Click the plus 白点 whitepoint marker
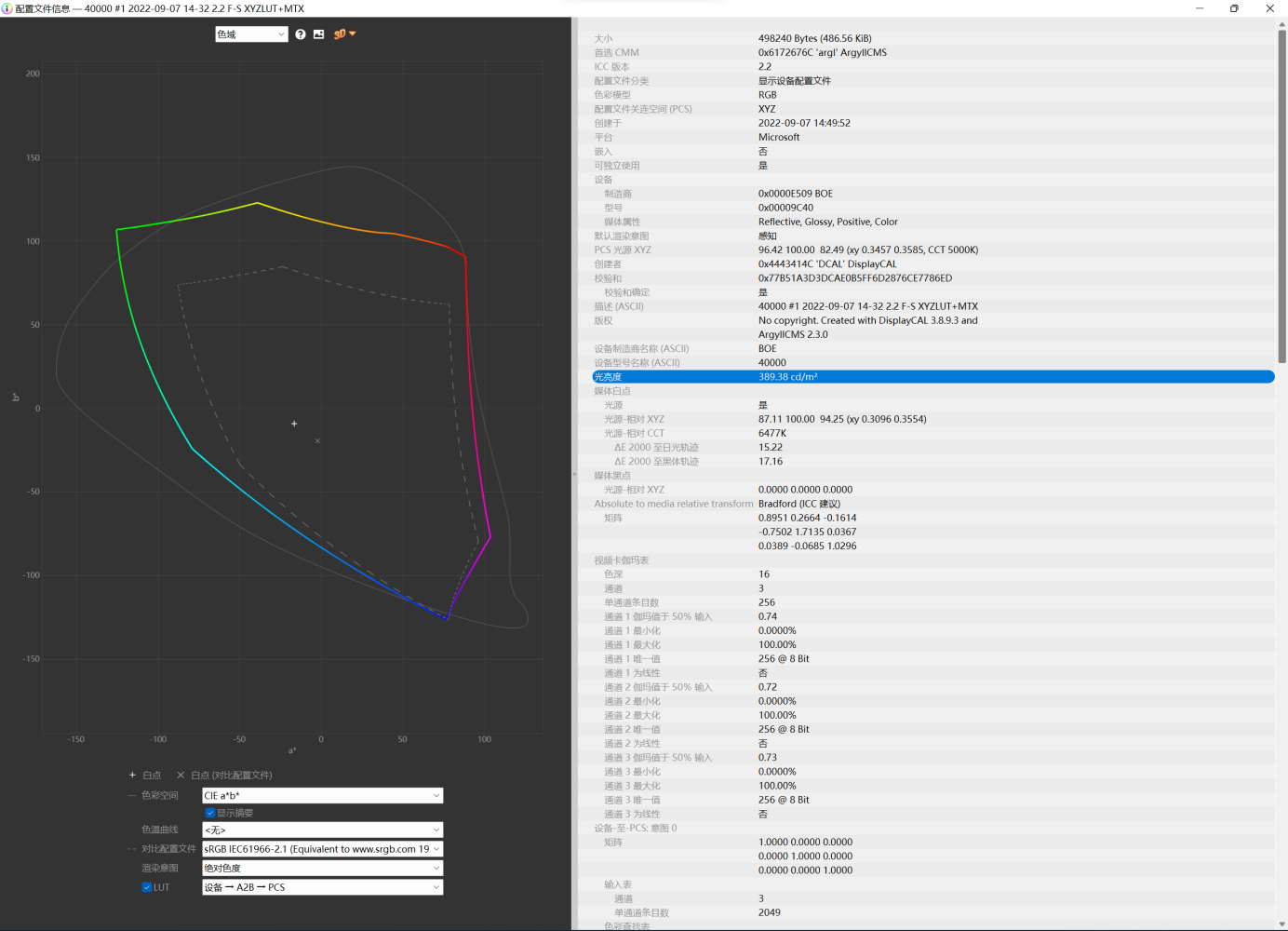Image resolution: width=1288 pixels, height=931 pixels. (x=132, y=776)
